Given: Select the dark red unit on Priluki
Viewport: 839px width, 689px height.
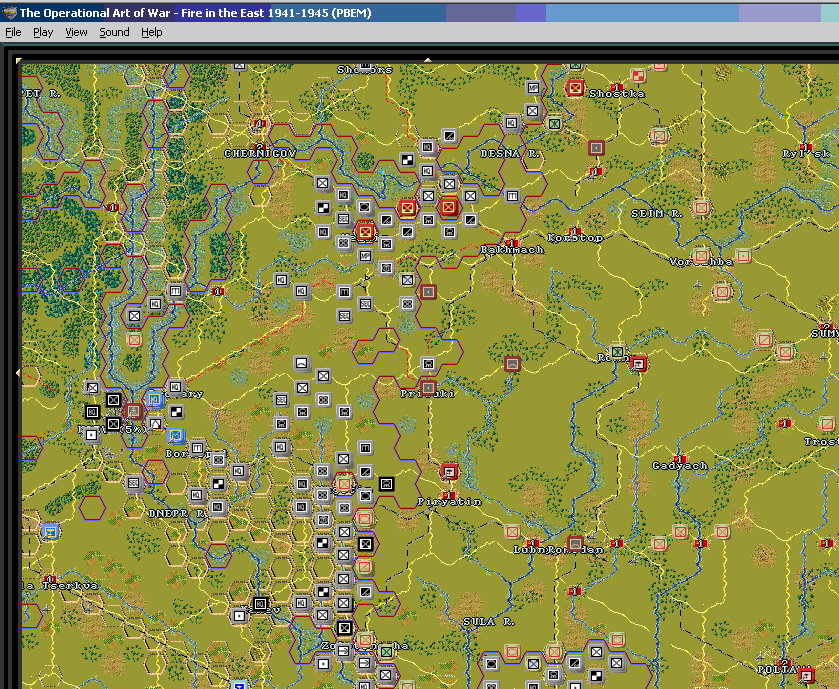Looking at the screenshot, I should point(428,387).
